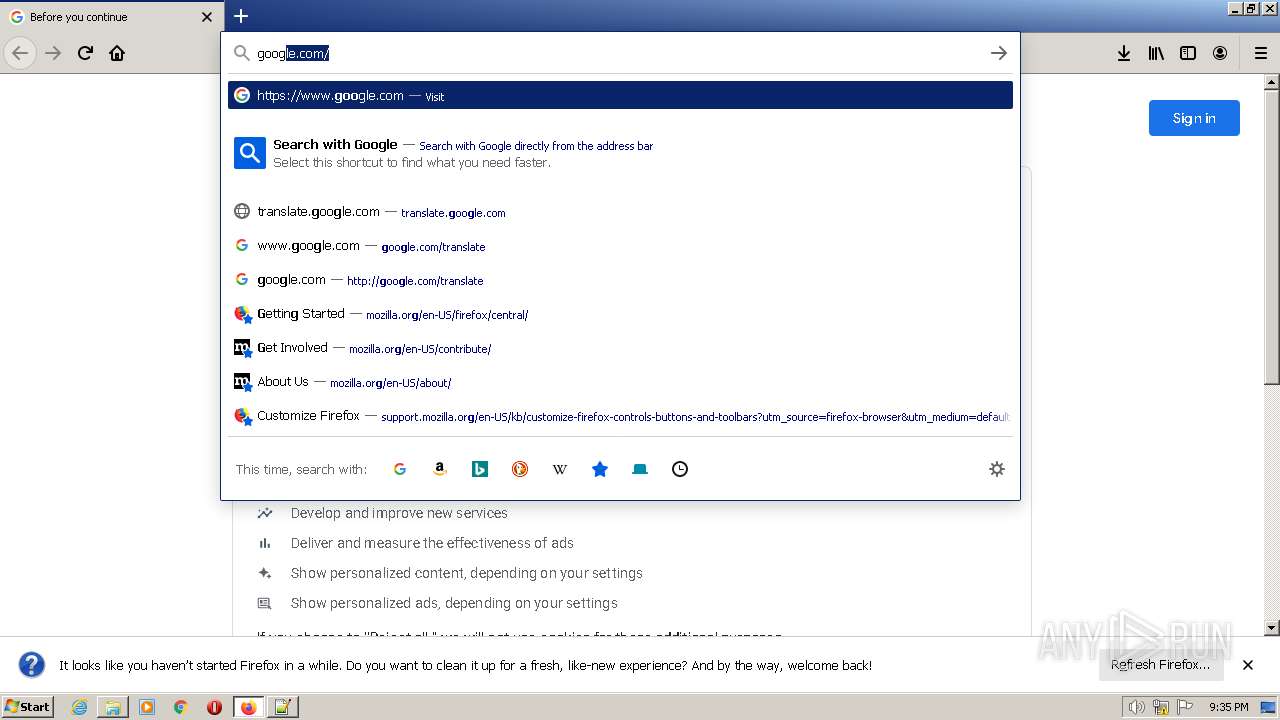Close the 'Before you continue' tab

pos(207,17)
